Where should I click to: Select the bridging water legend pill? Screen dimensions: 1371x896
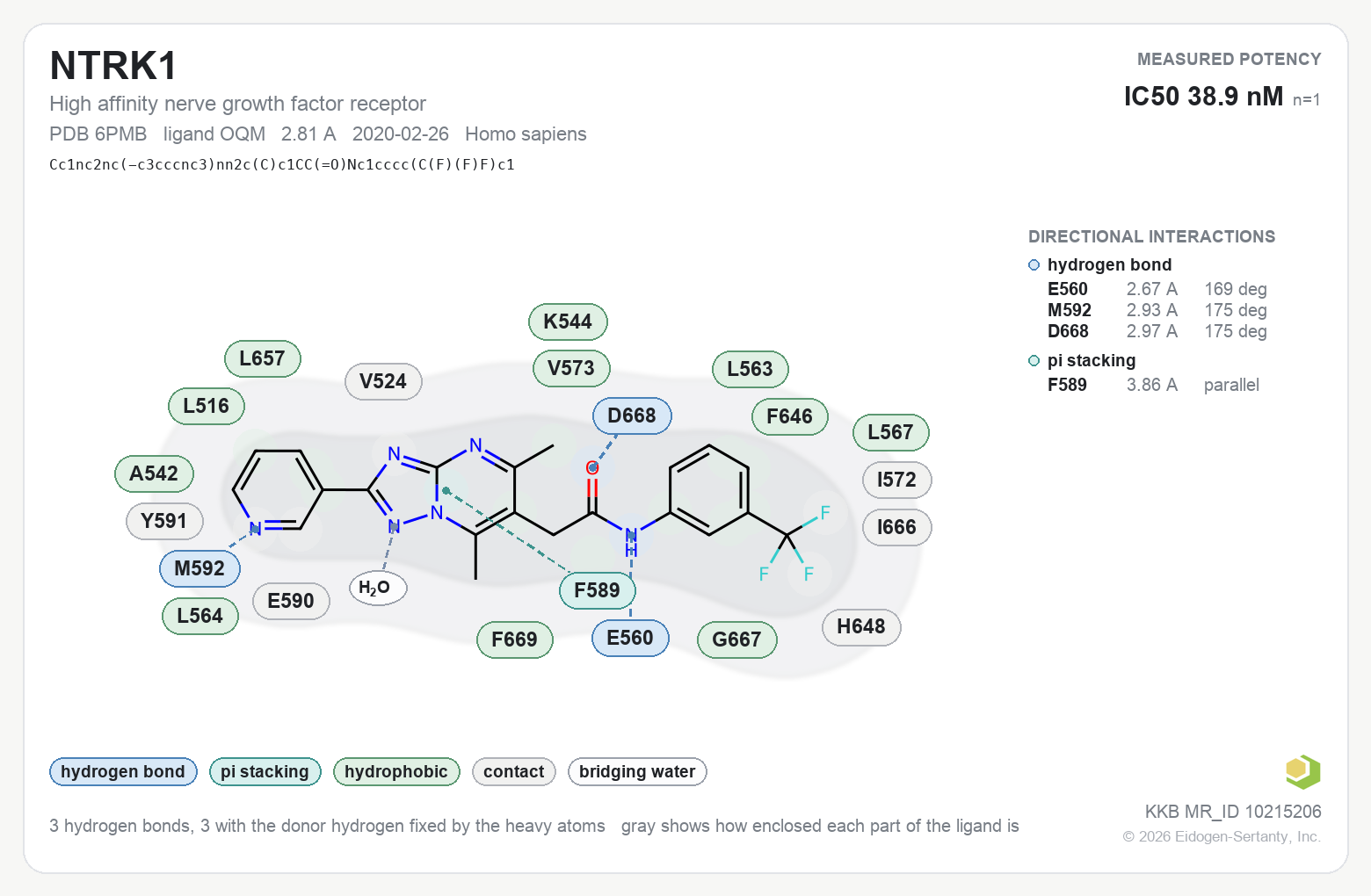click(x=637, y=771)
